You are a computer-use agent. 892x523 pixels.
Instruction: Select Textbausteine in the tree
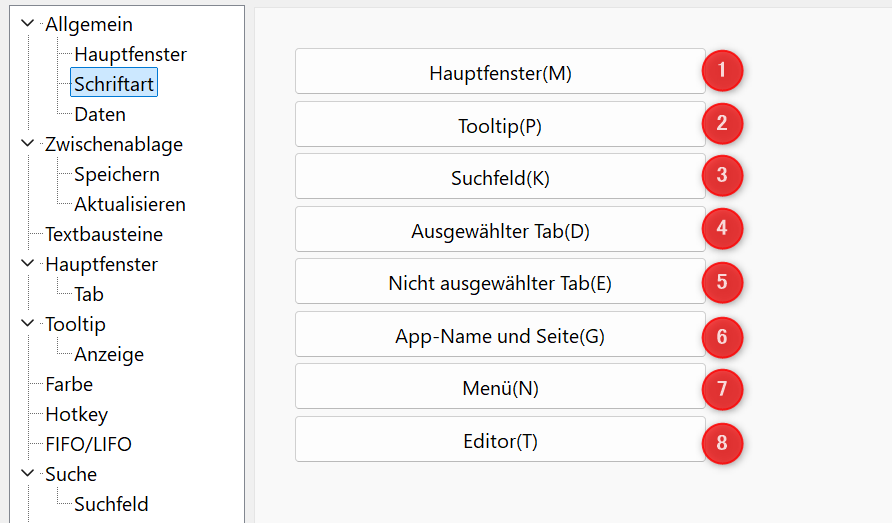pos(104,234)
